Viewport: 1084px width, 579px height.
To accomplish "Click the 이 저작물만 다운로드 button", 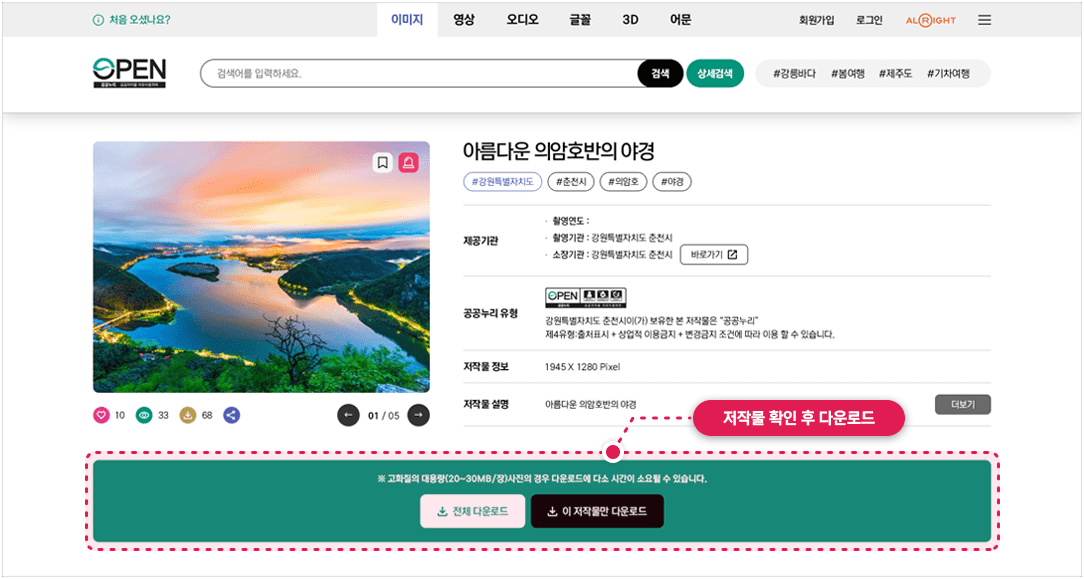I will (x=597, y=511).
